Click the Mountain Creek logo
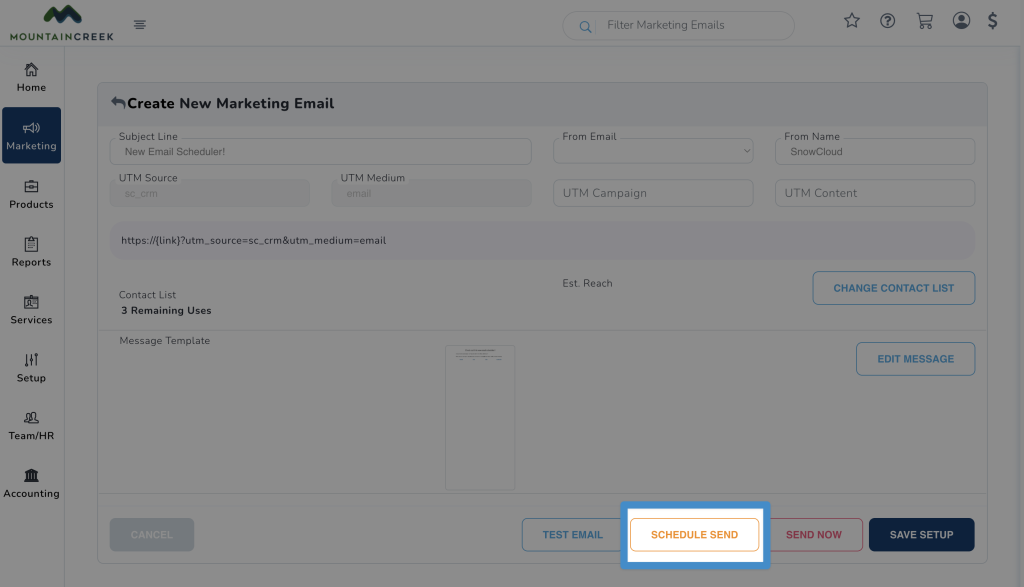Viewport: 1024px width, 587px height. tap(61, 23)
